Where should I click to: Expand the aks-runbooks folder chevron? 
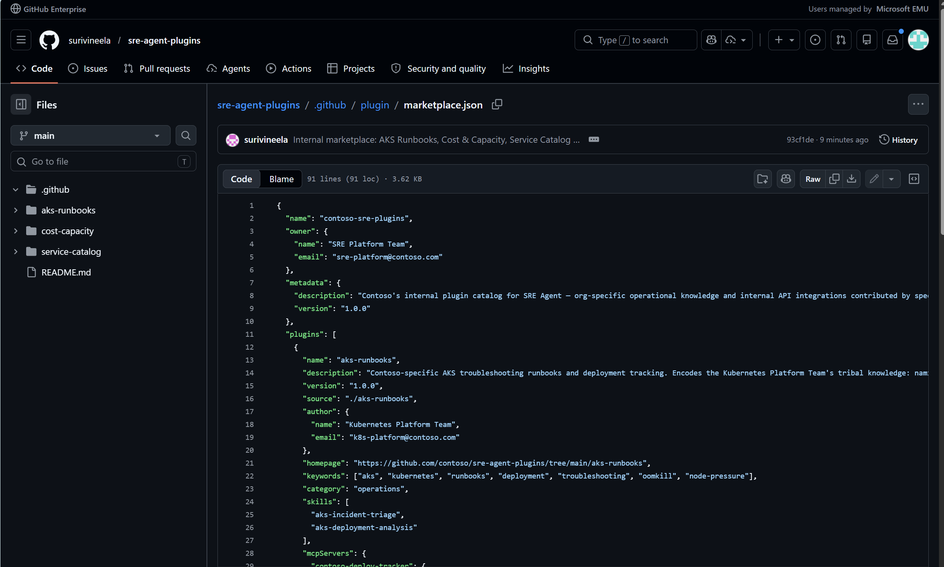click(16, 211)
